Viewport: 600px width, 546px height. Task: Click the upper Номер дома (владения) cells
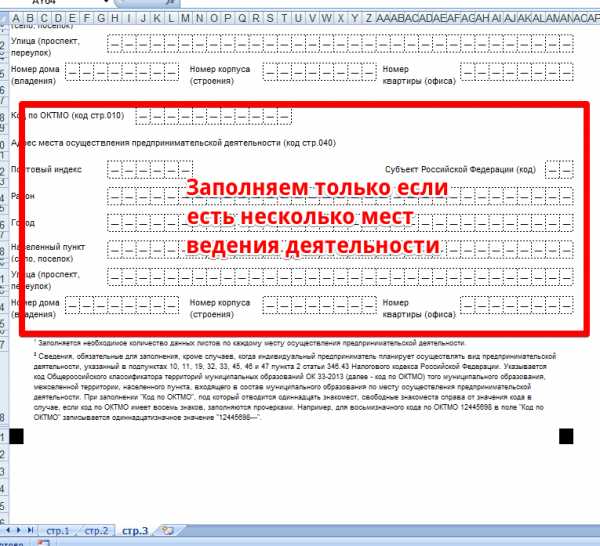[x=122, y=72]
